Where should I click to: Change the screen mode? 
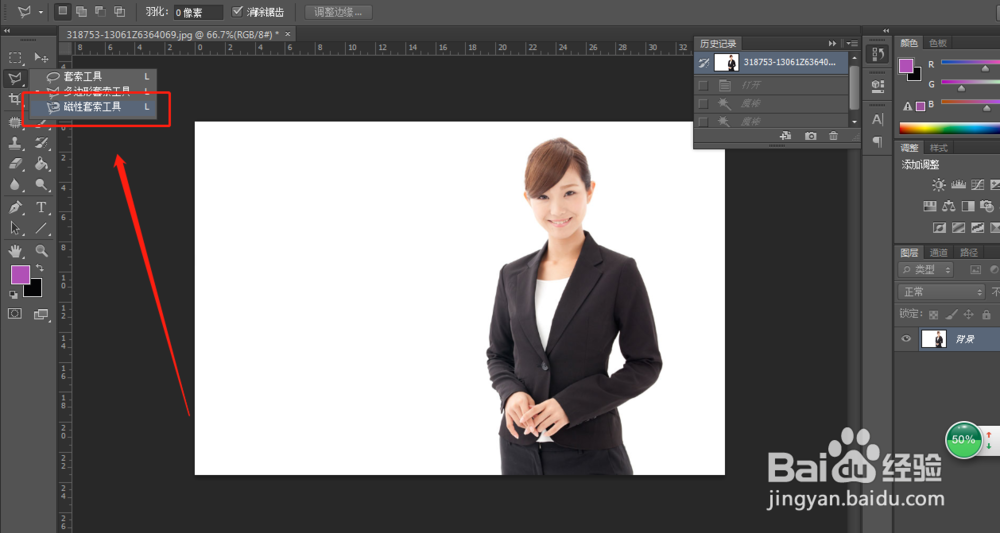[41, 314]
